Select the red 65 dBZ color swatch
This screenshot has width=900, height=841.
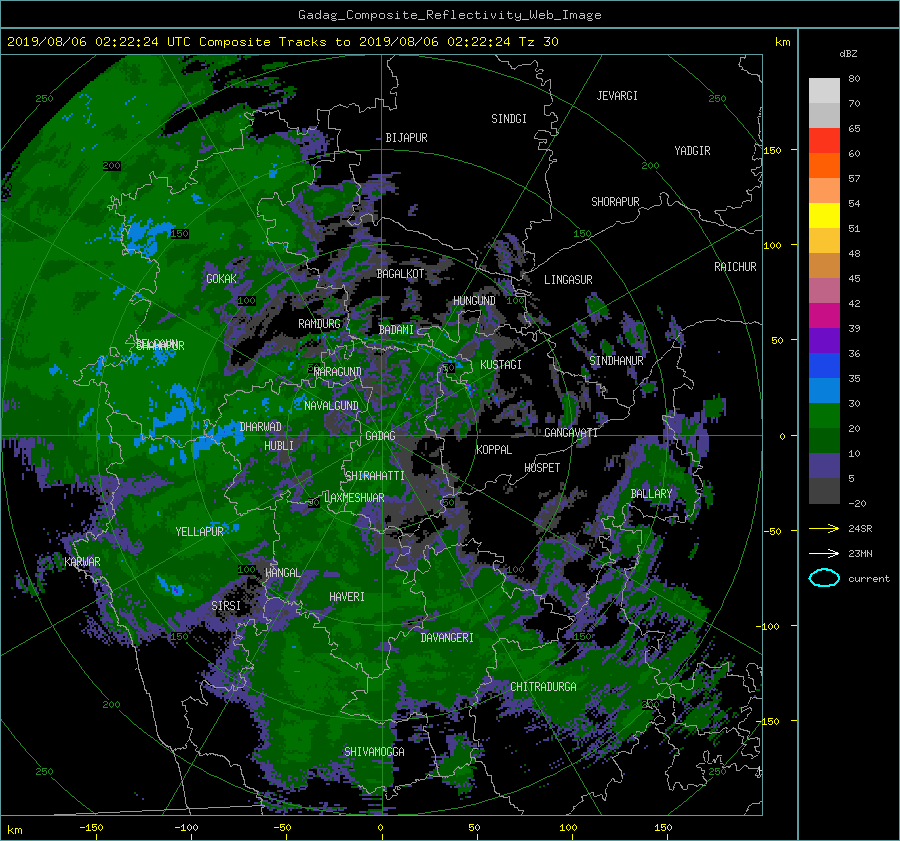824,140
